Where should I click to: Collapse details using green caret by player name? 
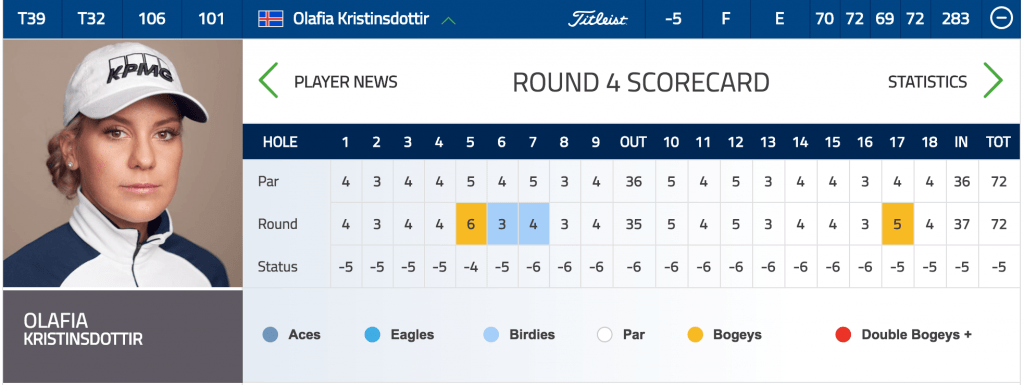coord(448,20)
